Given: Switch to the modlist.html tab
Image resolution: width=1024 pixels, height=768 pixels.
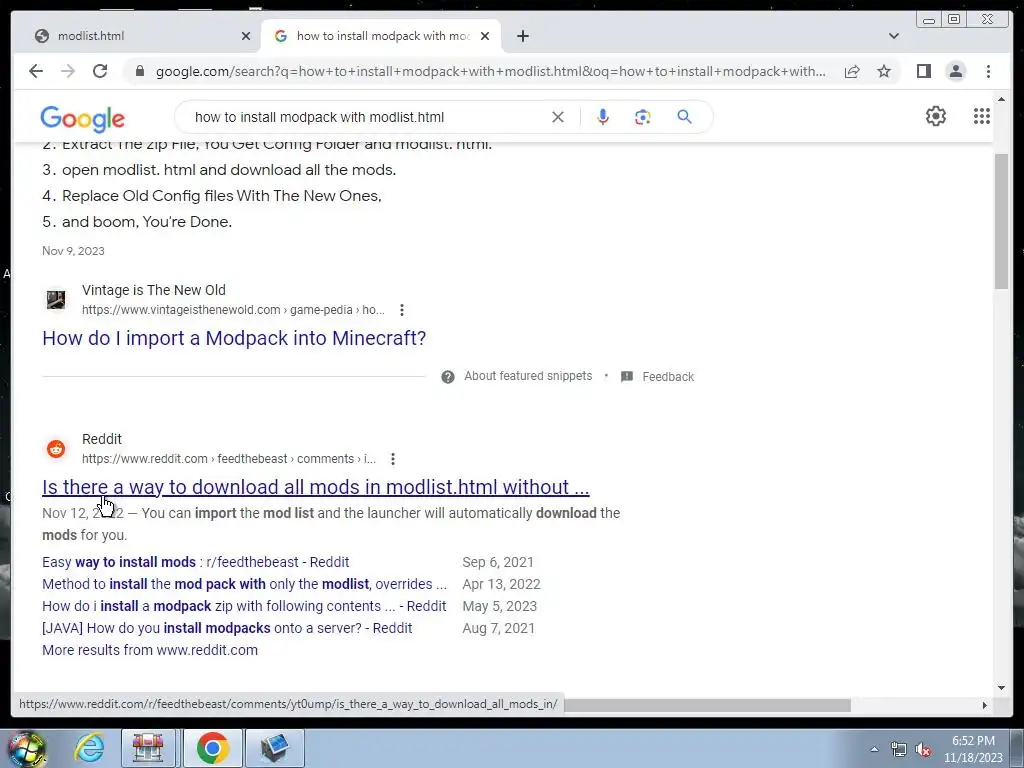Looking at the screenshot, I should 137,36.
